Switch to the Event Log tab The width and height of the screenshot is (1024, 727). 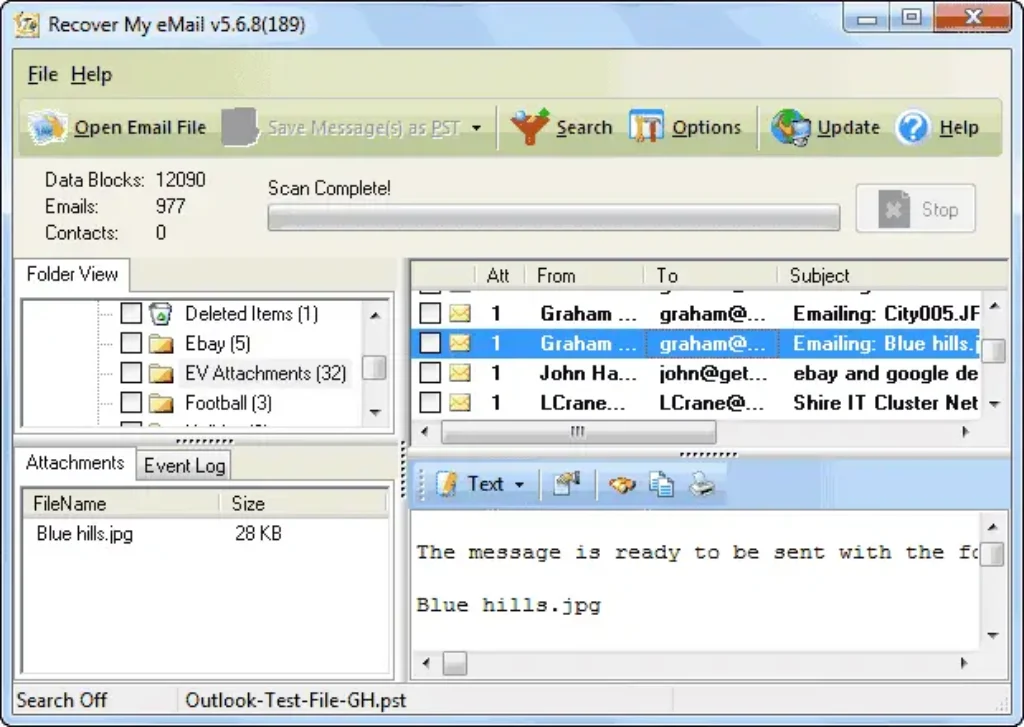(x=183, y=465)
